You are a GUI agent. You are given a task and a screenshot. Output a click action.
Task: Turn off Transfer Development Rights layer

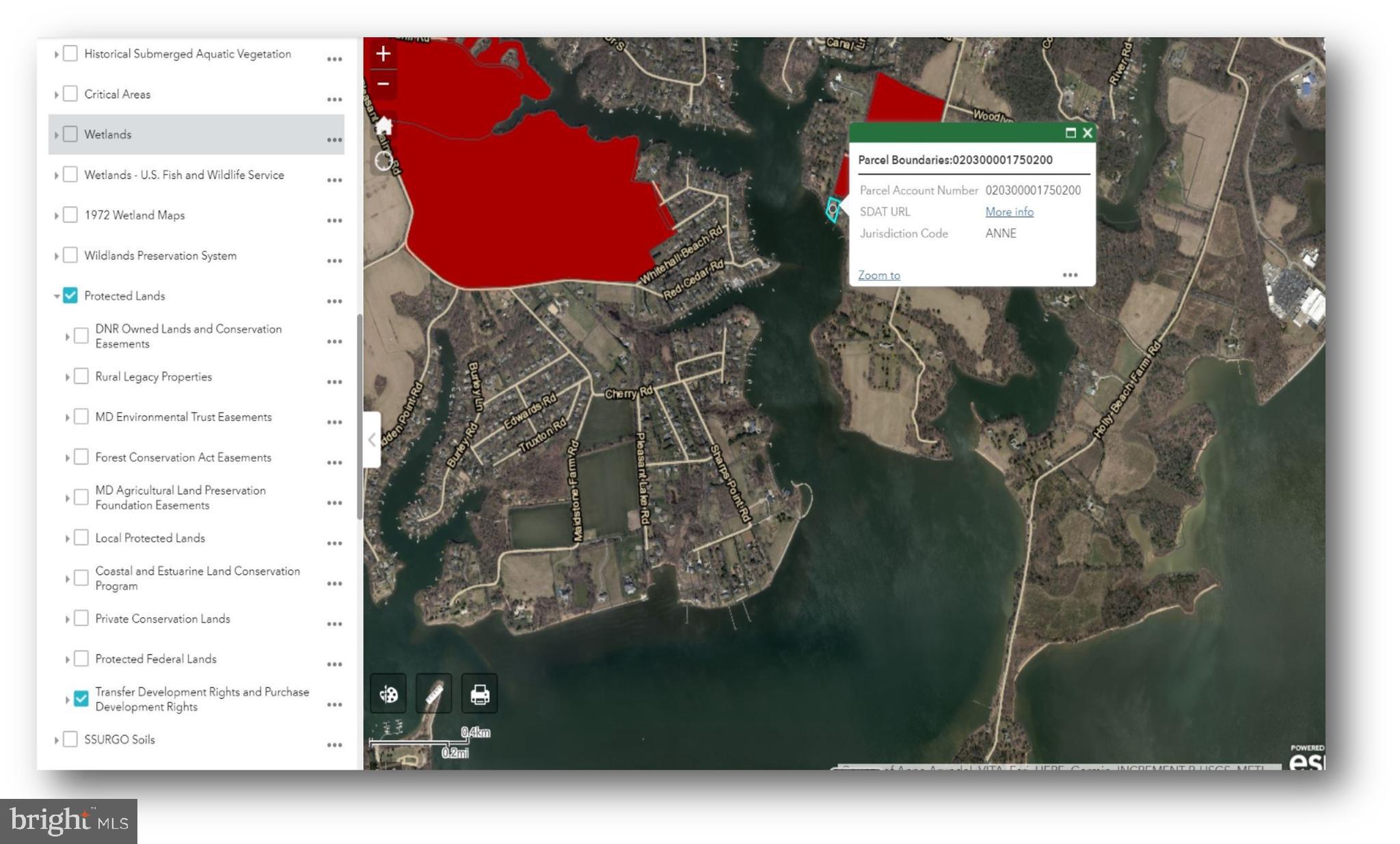click(81, 698)
